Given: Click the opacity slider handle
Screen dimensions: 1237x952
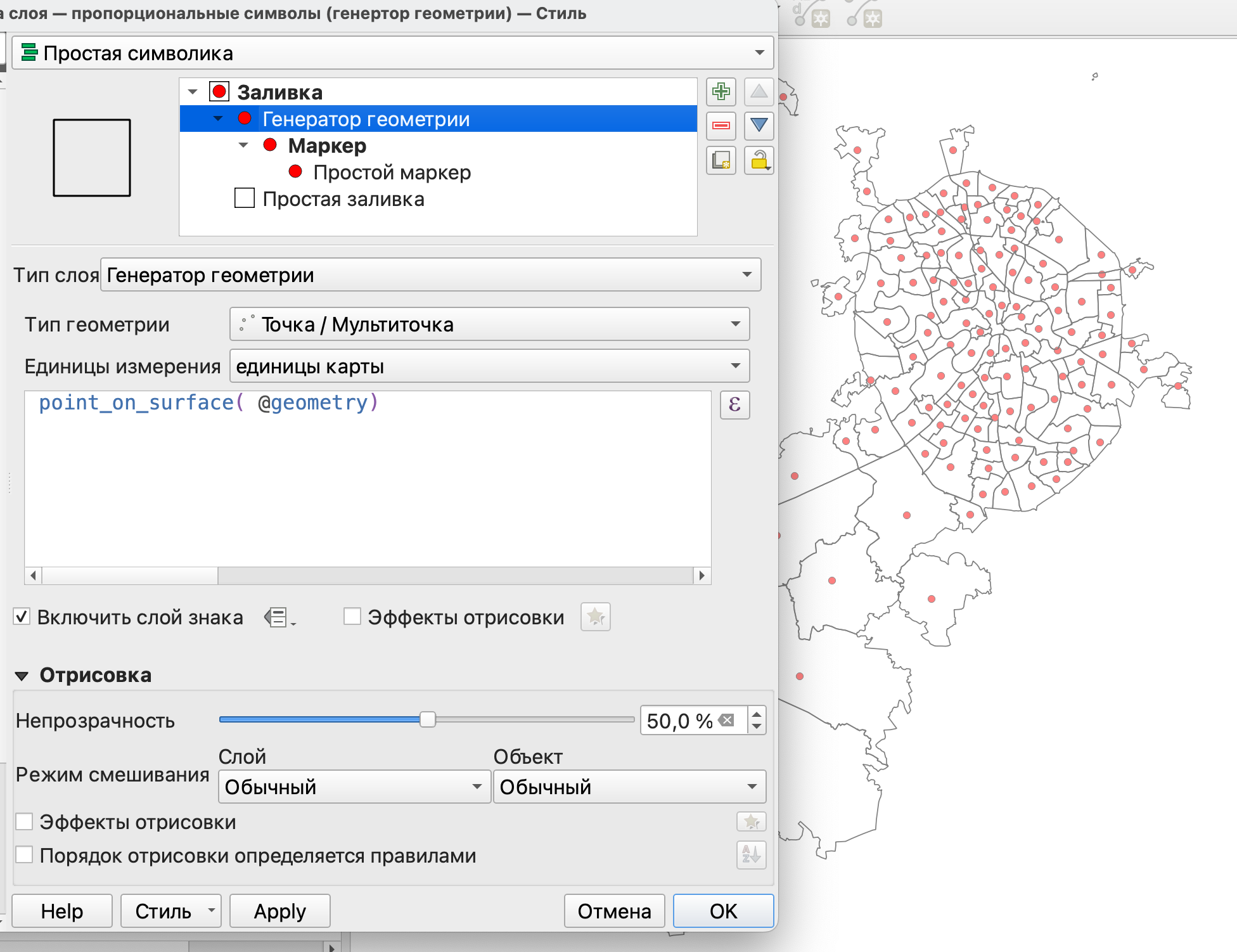Looking at the screenshot, I should coord(428,720).
